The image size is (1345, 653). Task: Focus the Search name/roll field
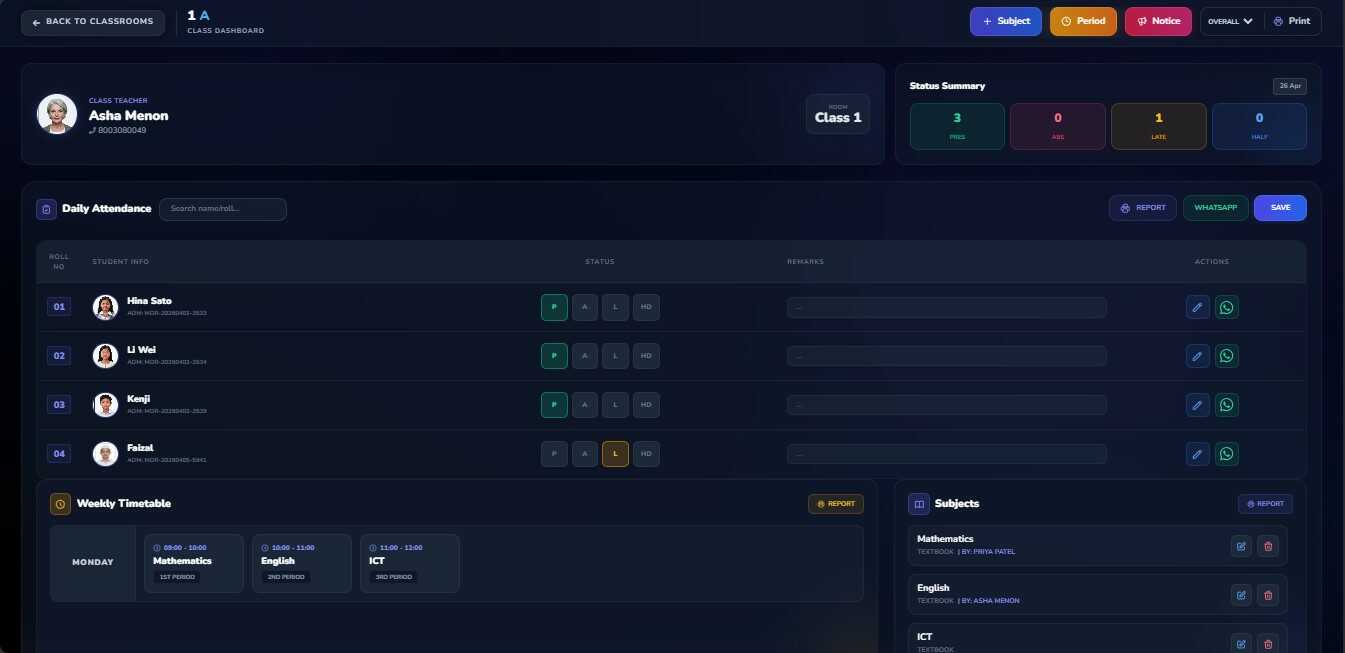tap(223, 209)
